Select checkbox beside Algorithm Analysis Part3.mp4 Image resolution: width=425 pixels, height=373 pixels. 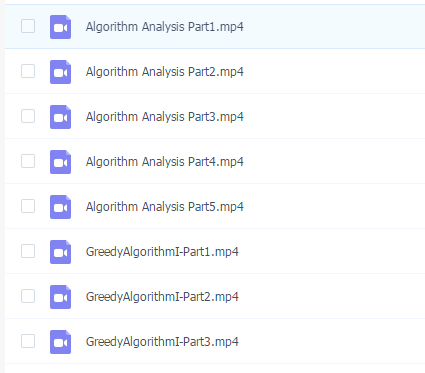pos(28,116)
